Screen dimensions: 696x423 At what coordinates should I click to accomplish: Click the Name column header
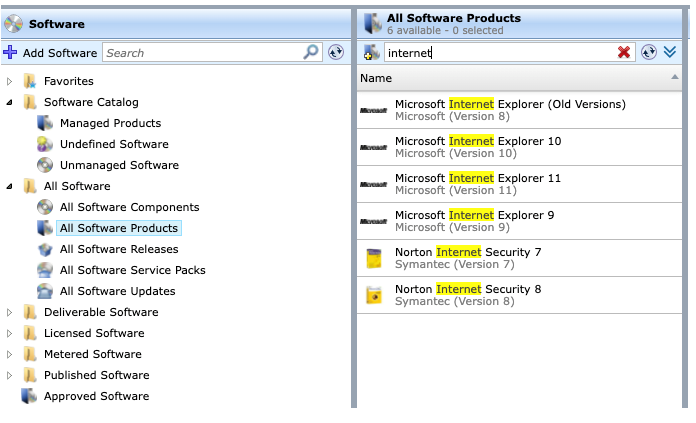(x=519, y=78)
